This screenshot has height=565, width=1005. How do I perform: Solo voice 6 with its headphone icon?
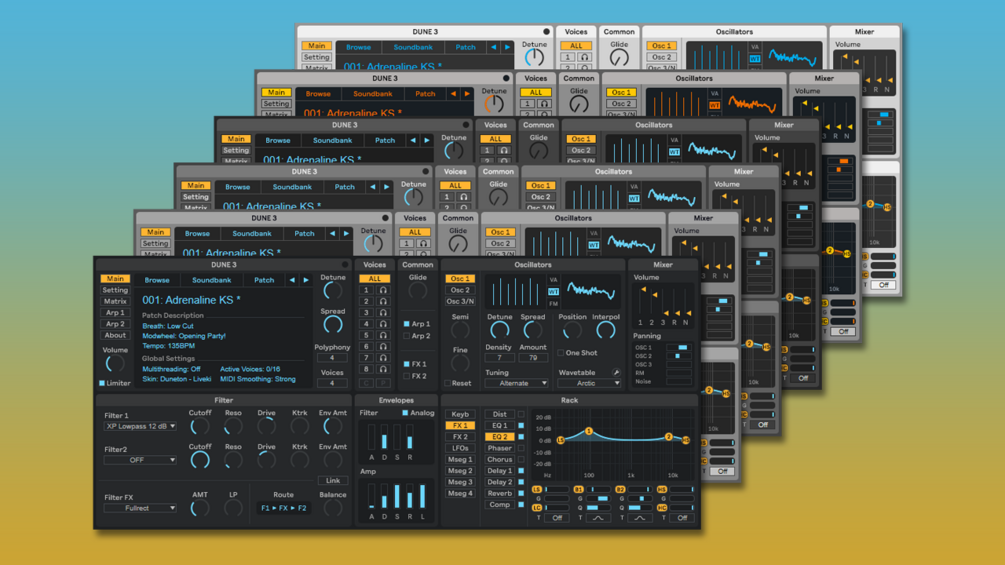tap(383, 347)
